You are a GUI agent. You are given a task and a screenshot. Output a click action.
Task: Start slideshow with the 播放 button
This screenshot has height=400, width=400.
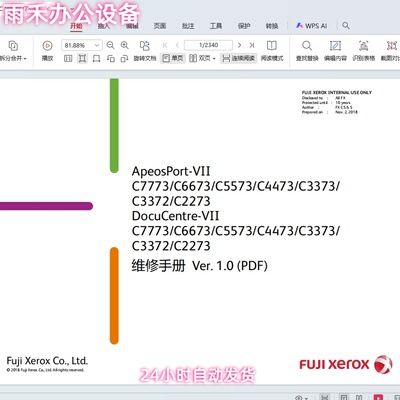pos(47,50)
